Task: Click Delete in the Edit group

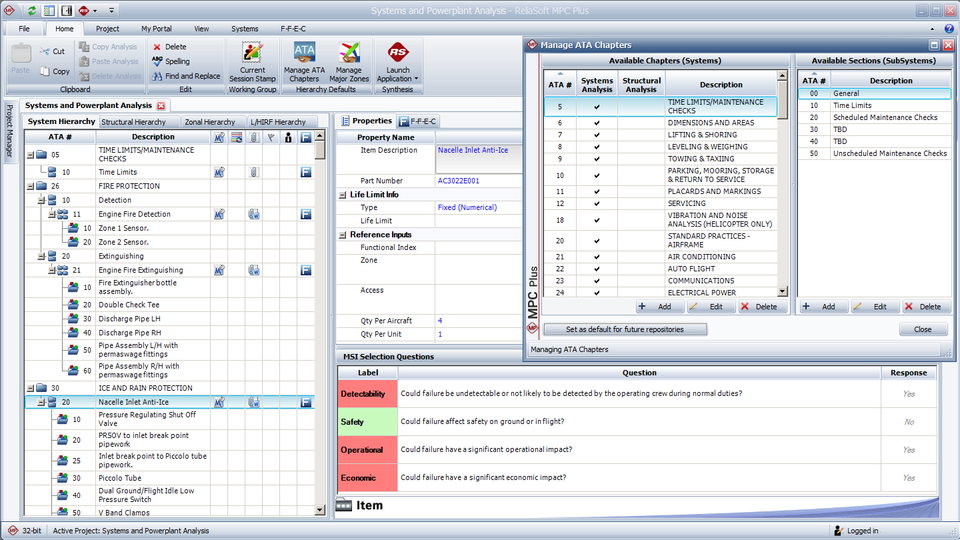Action: [170, 47]
